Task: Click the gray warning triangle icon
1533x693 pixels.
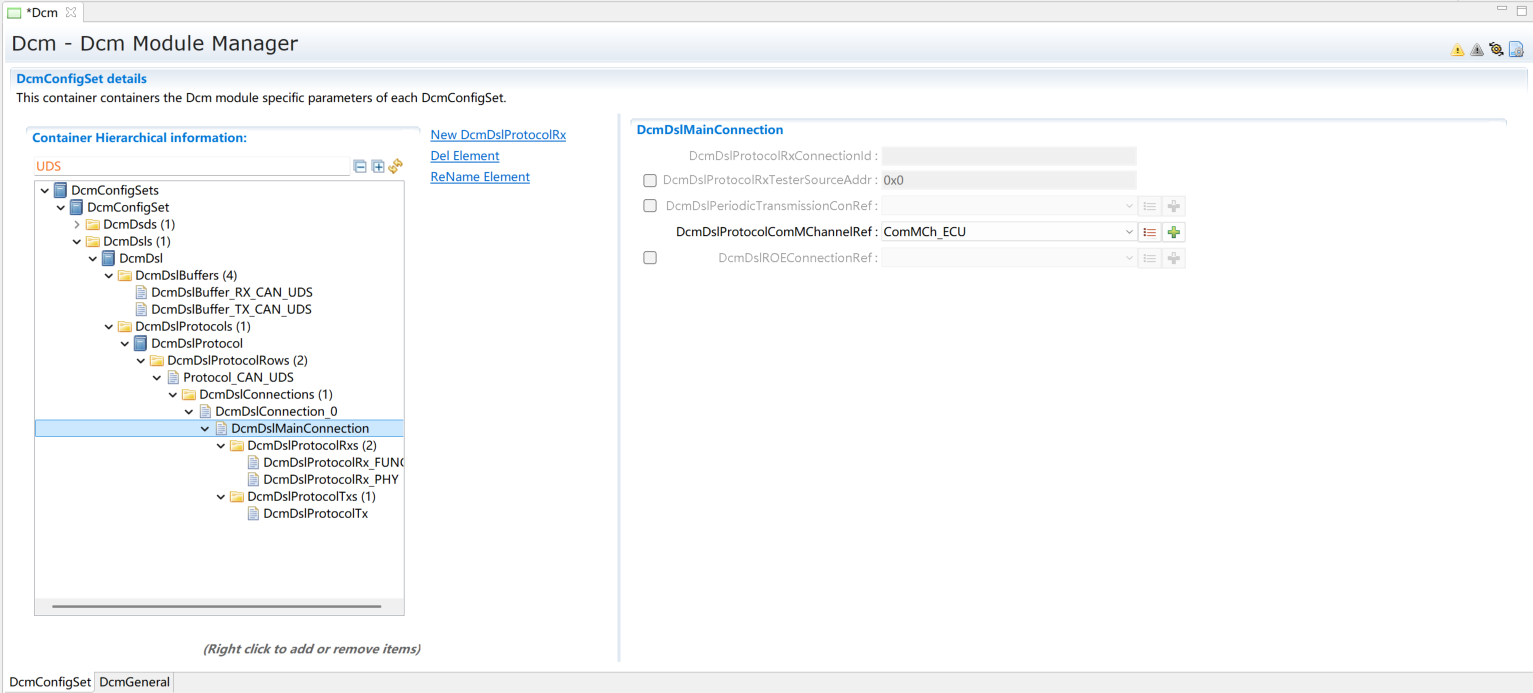Action: click(x=1476, y=49)
